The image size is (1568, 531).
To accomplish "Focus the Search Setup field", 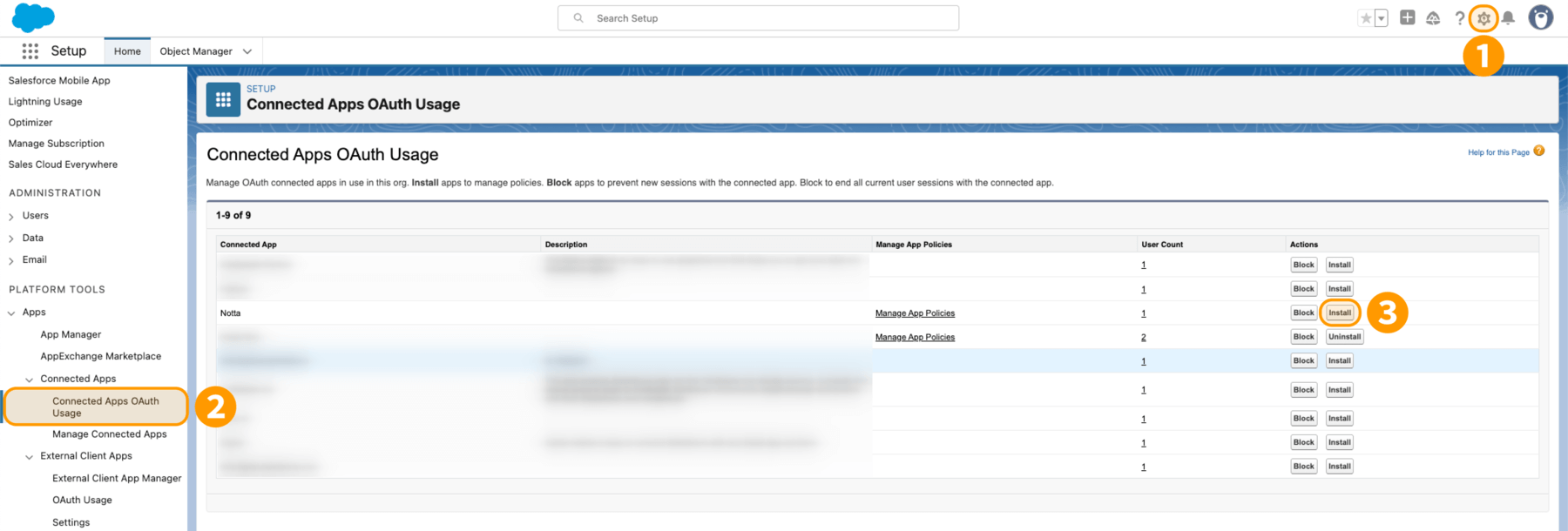I will pyautogui.click(x=758, y=18).
